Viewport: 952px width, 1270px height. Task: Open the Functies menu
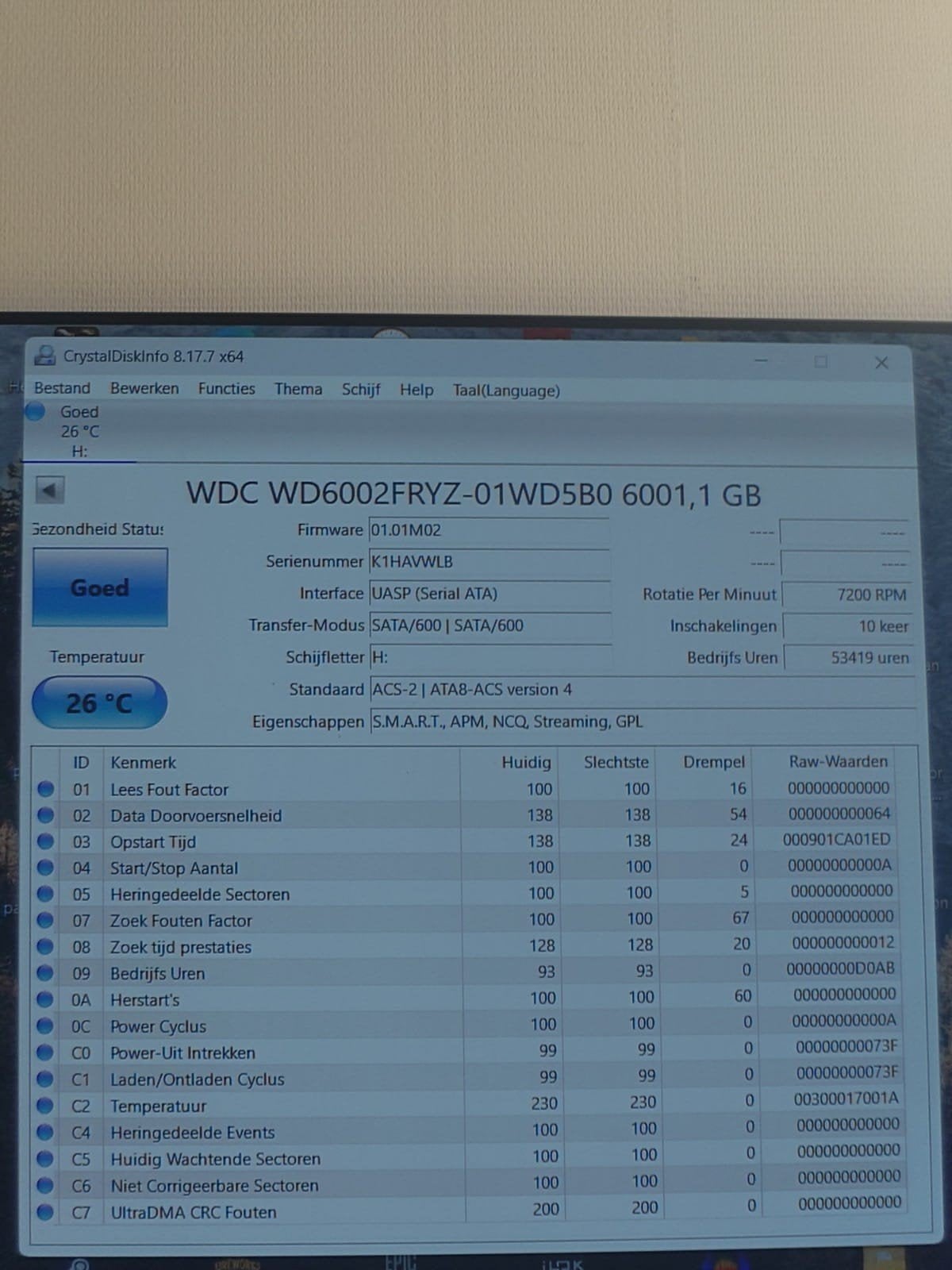(x=226, y=389)
